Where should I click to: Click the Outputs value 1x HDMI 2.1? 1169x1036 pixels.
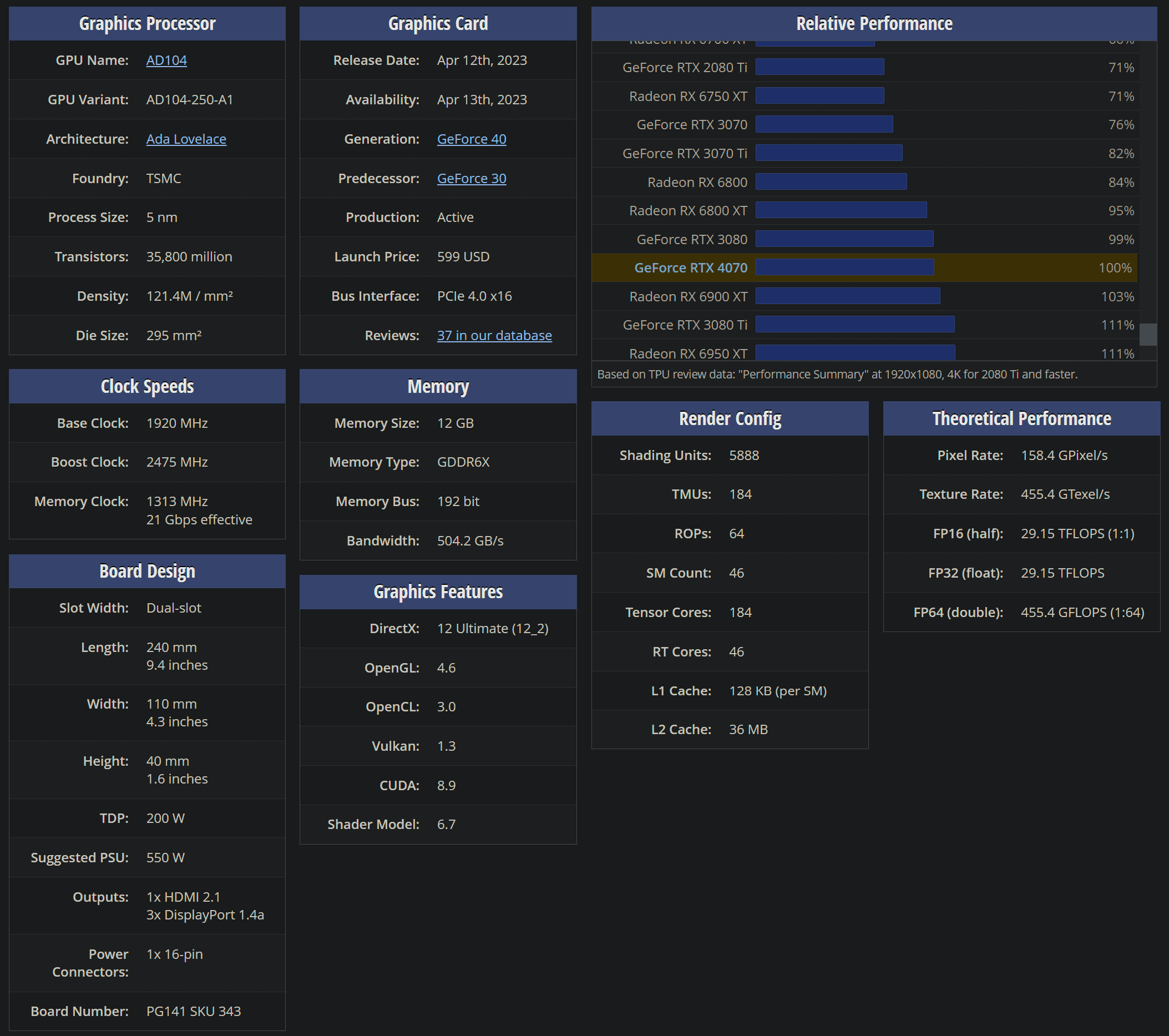click(x=184, y=897)
